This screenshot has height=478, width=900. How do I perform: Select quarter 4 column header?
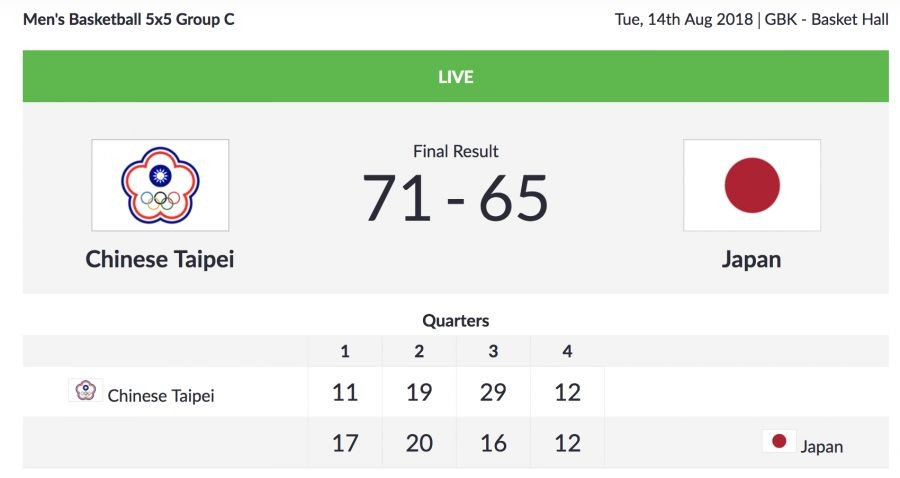[x=567, y=351]
